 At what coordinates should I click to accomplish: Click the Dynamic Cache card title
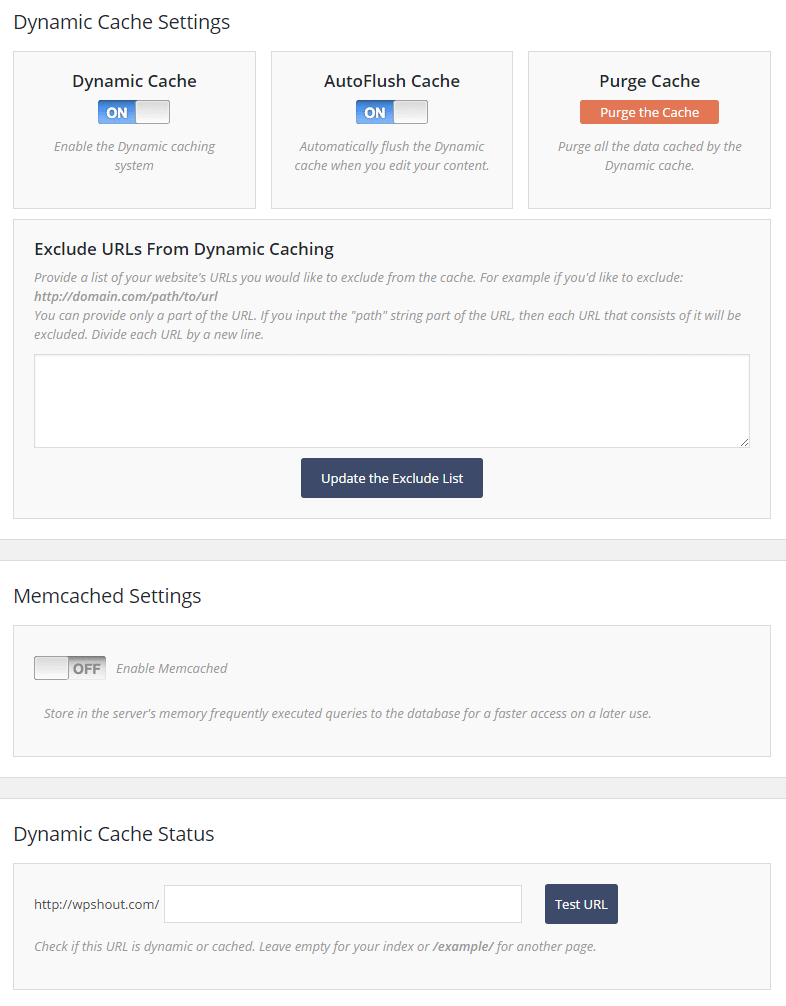pyautogui.click(x=134, y=81)
